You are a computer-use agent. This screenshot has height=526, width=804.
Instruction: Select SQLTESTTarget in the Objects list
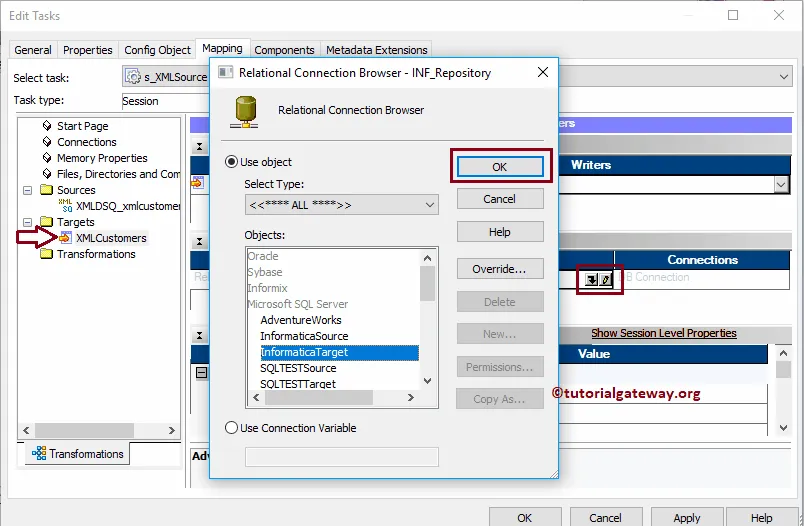(298, 384)
